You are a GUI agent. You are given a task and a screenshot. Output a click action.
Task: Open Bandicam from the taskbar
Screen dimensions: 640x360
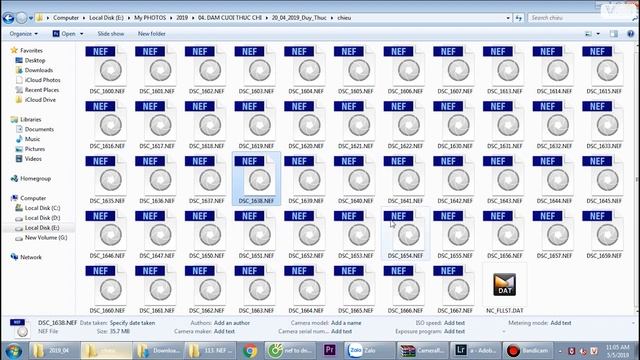pos(529,351)
